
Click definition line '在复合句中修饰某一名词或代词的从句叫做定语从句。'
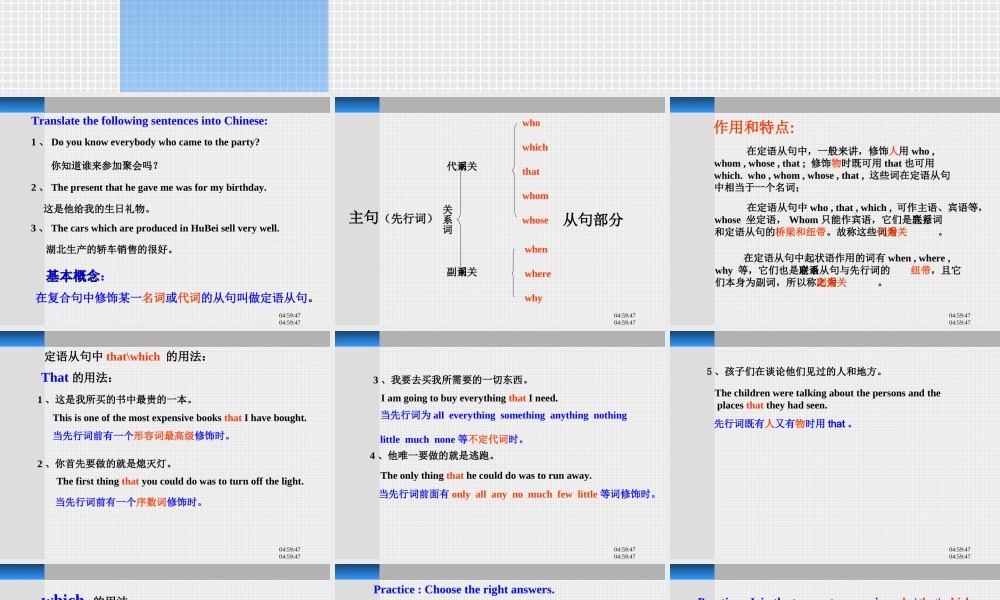coord(175,298)
